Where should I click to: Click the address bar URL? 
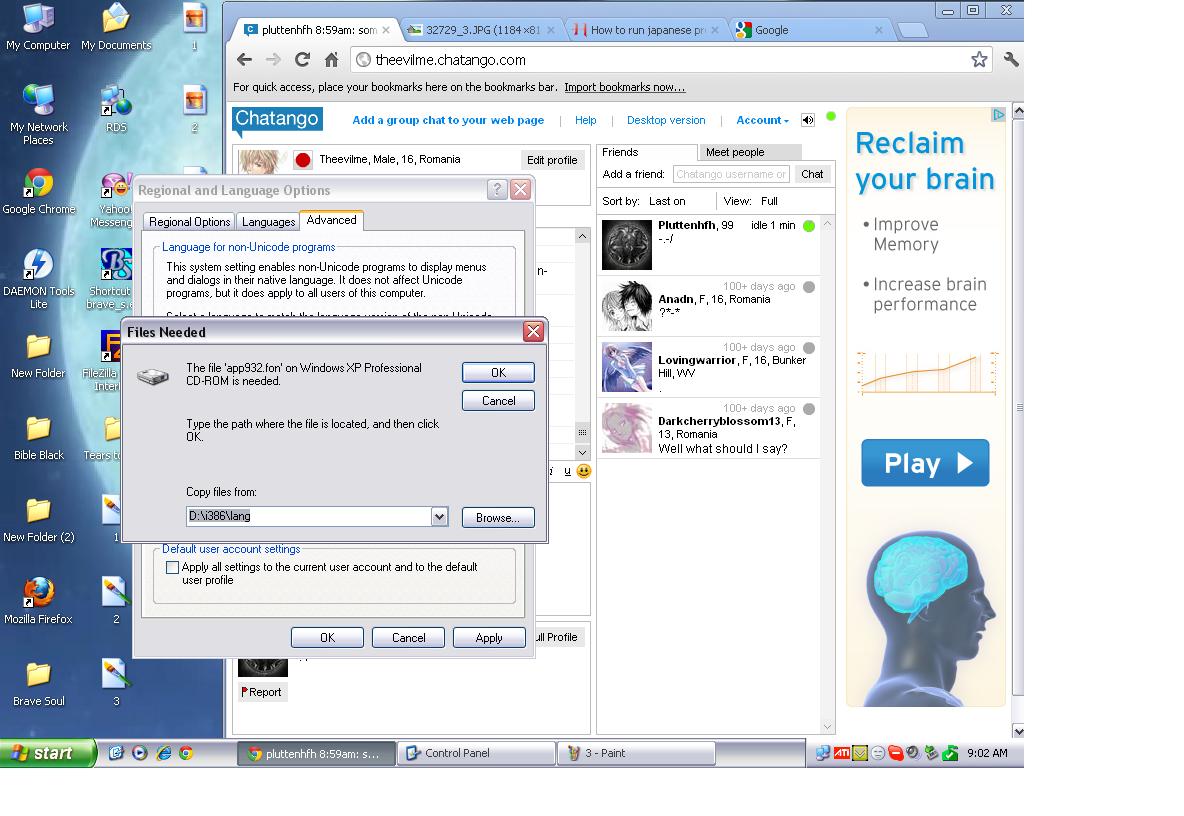[x=451, y=60]
